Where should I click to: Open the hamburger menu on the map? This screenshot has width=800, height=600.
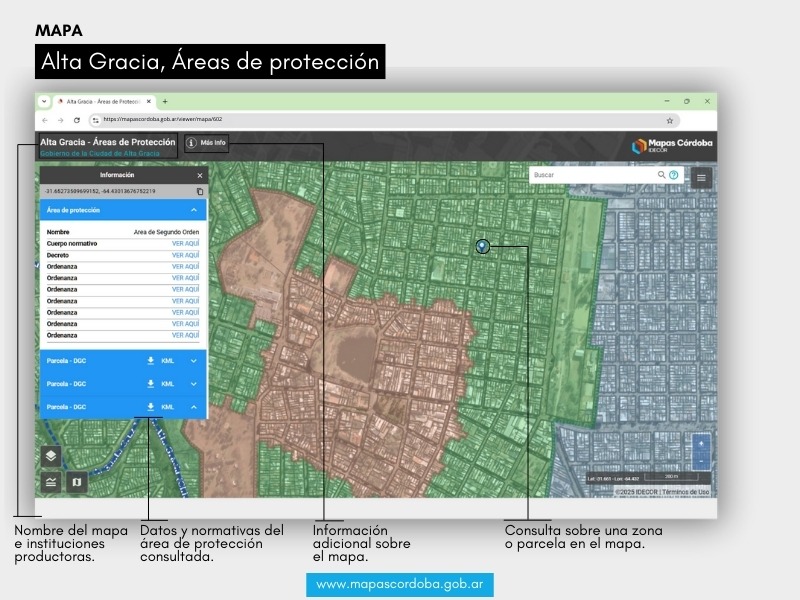click(701, 176)
